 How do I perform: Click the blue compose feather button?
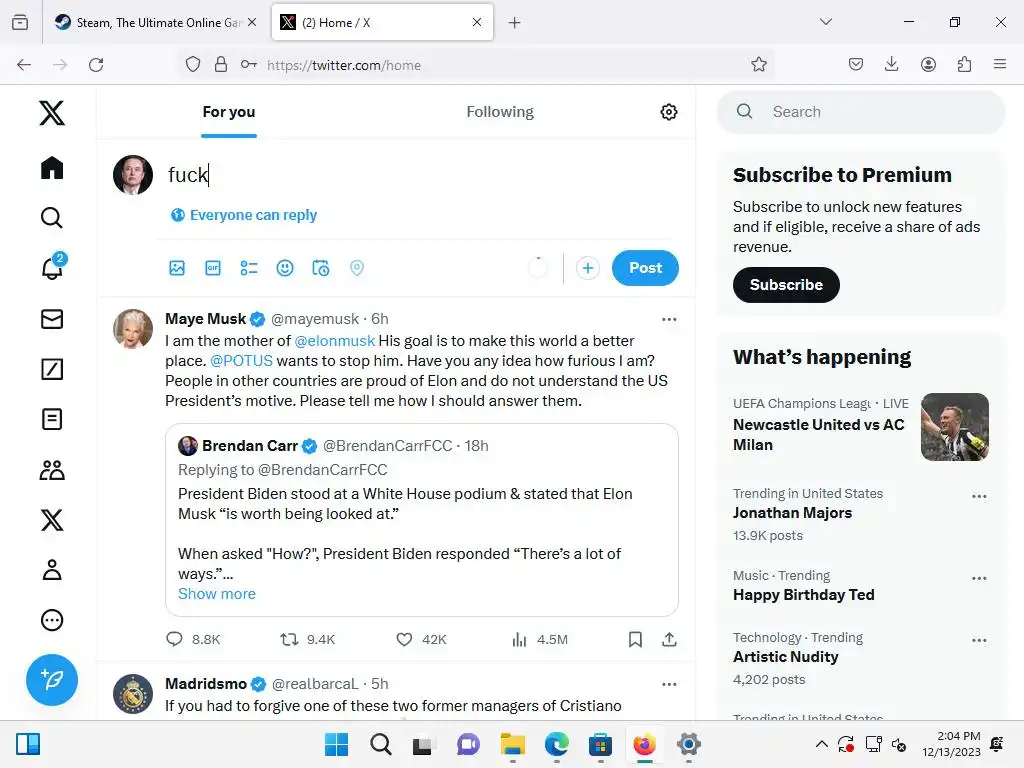coord(52,680)
